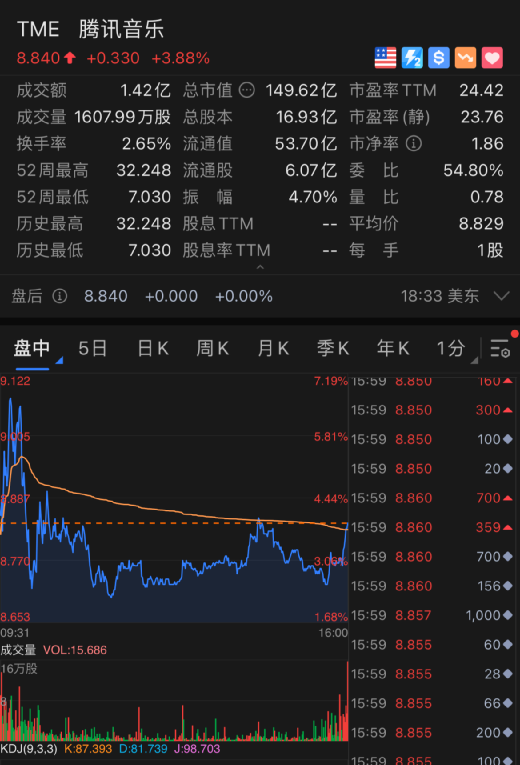Switch to the 季K quarterly chart tab

[x=333, y=348]
